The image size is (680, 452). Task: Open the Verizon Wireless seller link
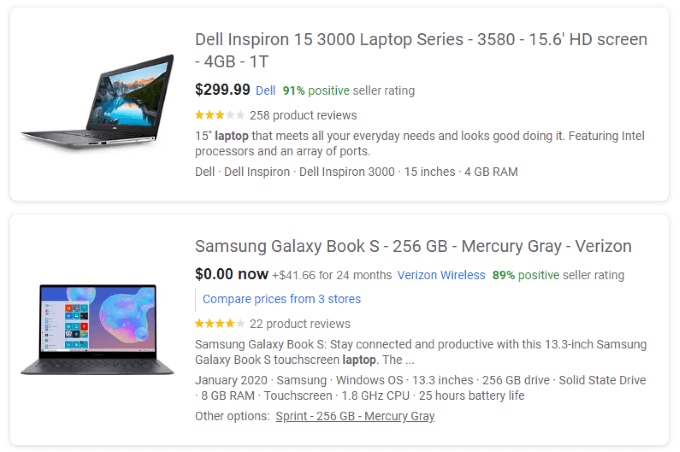click(x=441, y=275)
